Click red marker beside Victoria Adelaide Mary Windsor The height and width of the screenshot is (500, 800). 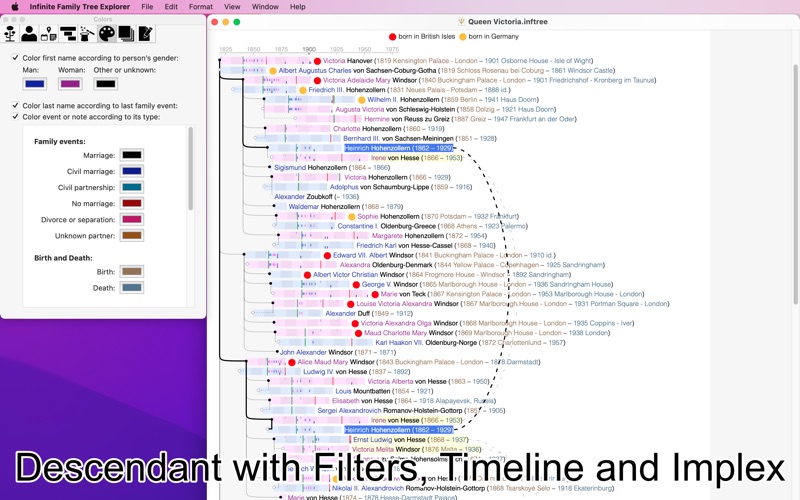coord(317,81)
